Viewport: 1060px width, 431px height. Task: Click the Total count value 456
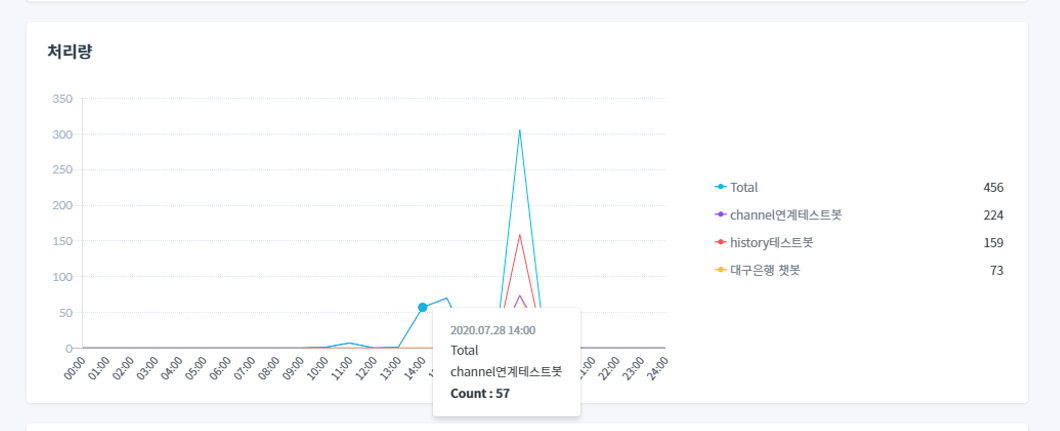click(992, 187)
